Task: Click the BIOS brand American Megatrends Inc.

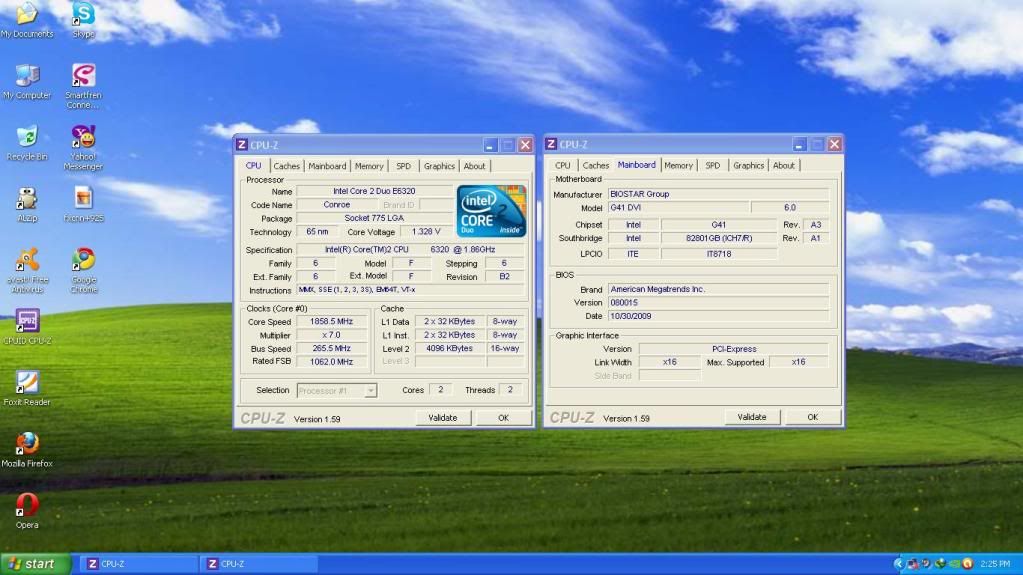Action: coord(718,289)
